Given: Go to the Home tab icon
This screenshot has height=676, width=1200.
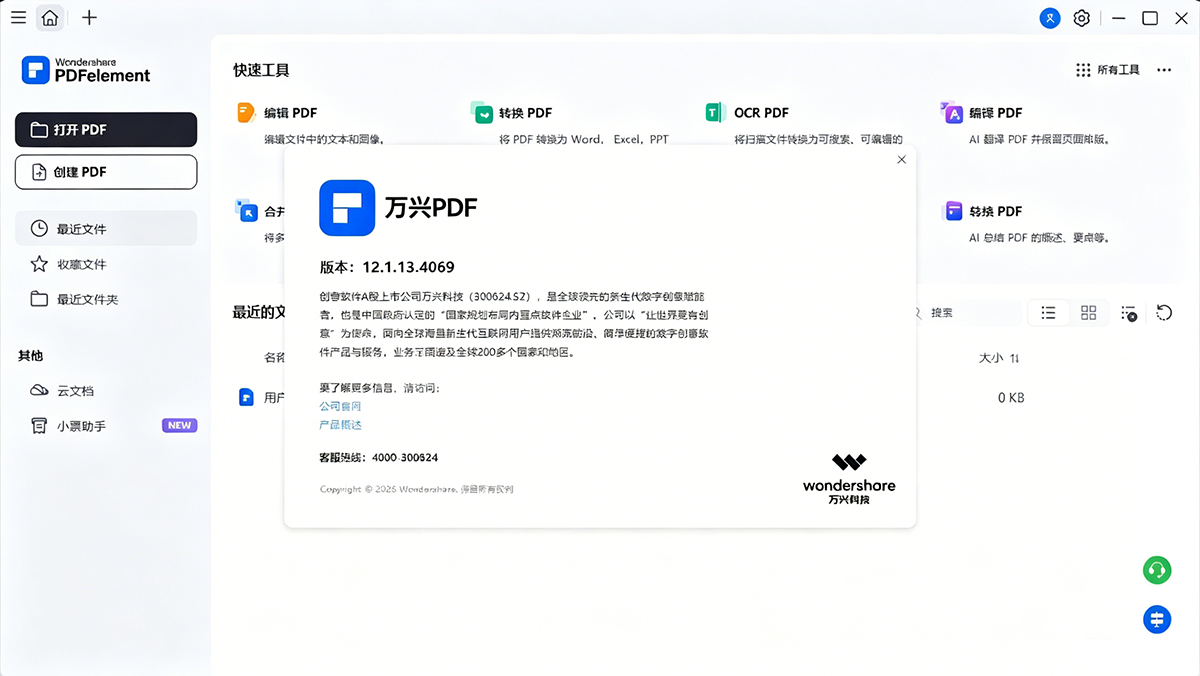Looking at the screenshot, I should tap(50, 17).
